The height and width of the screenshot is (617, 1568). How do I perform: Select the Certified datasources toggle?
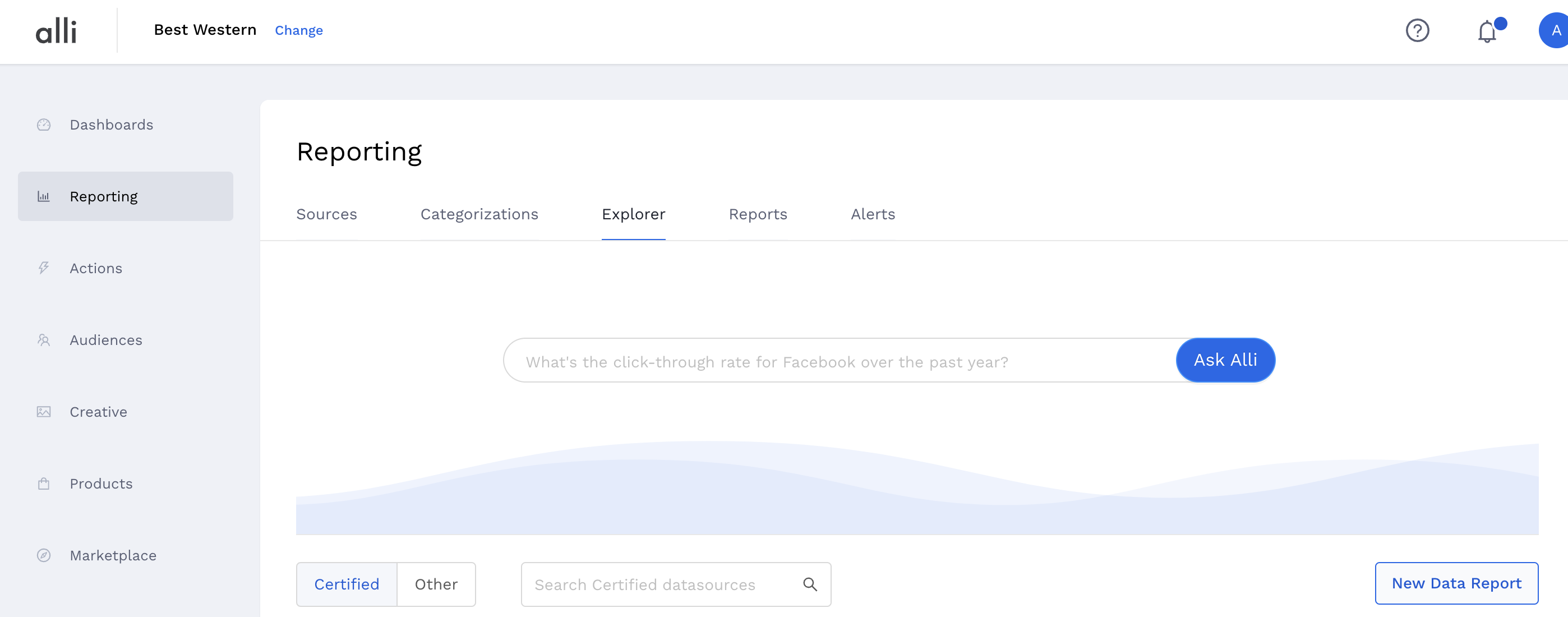pyautogui.click(x=347, y=584)
